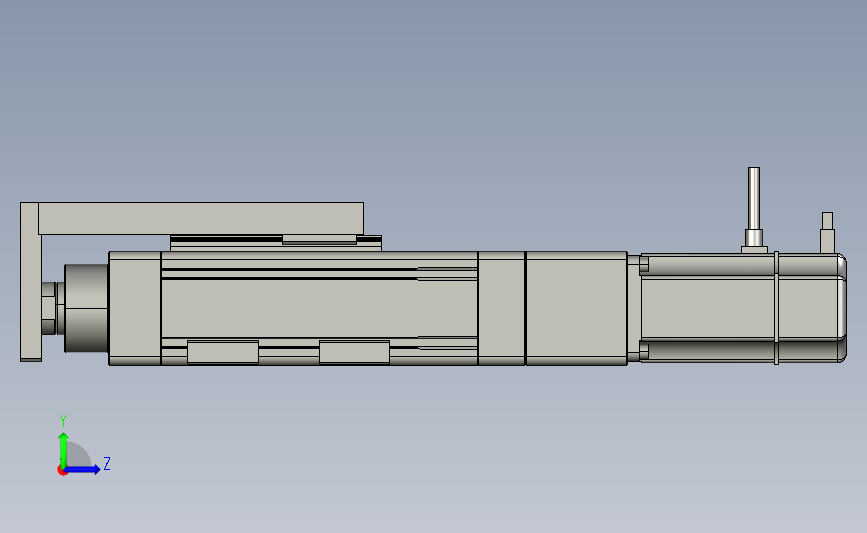Select the vertical plate of the L-bracket
Screen dimensions: 867x533
coord(30,282)
